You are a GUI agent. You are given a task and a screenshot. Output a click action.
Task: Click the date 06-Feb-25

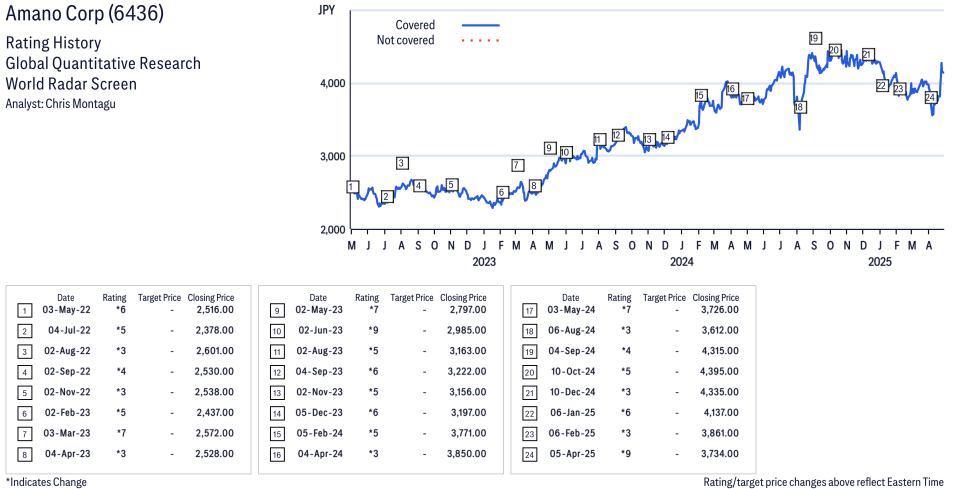pyautogui.click(x=573, y=434)
